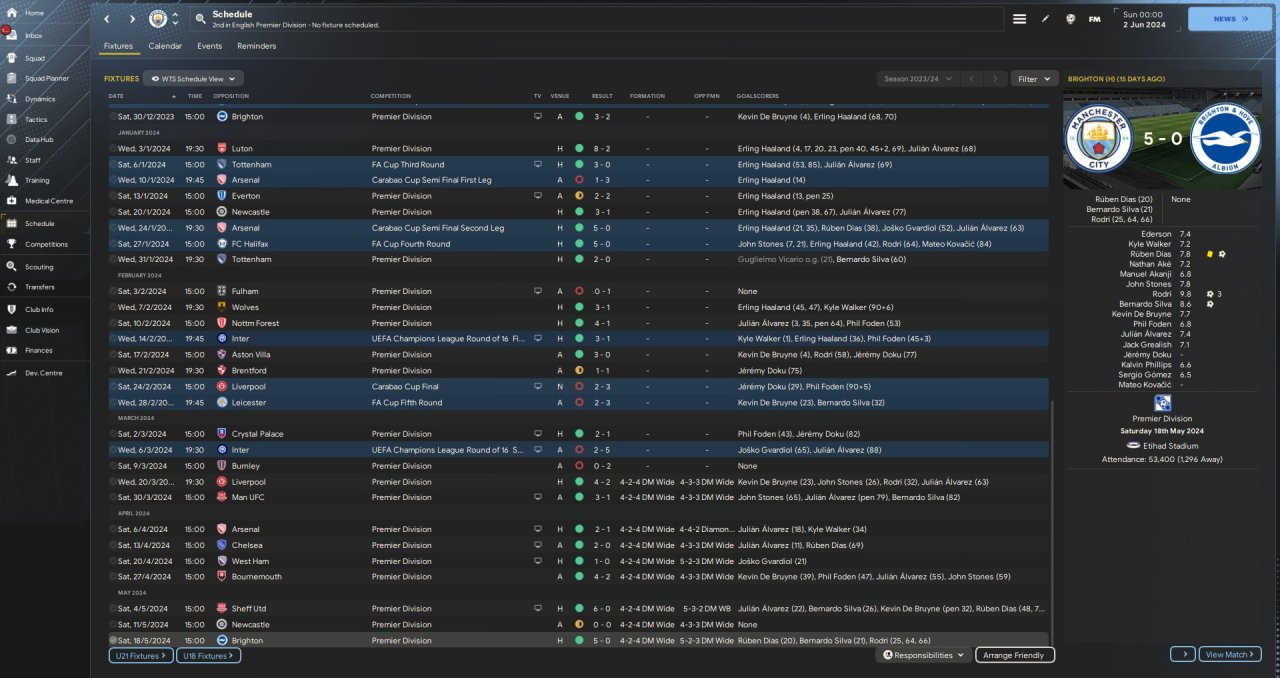Click the pencil edit icon
The width and height of the screenshot is (1280, 678).
1045,19
